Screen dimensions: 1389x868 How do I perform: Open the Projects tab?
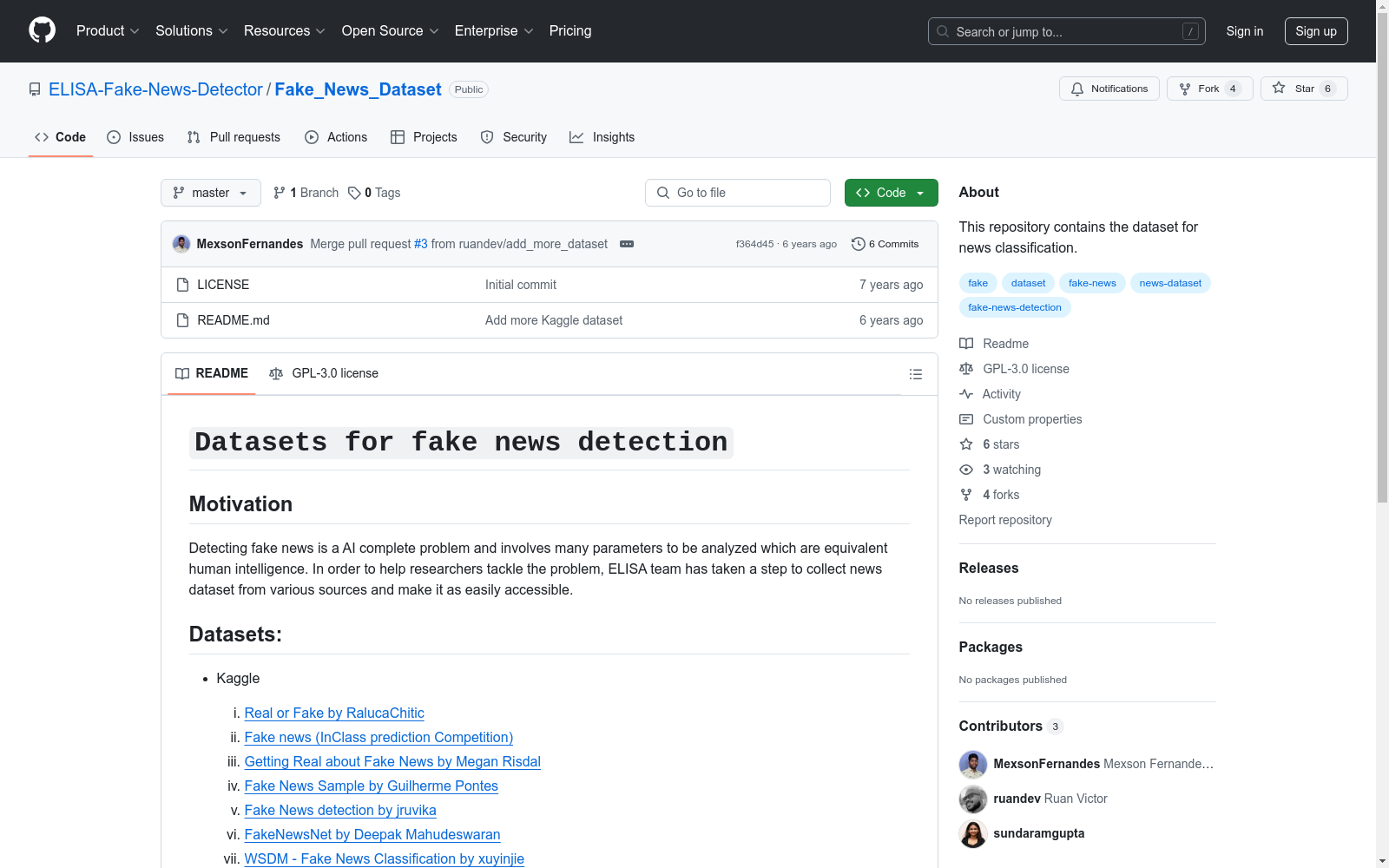pos(424,137)
